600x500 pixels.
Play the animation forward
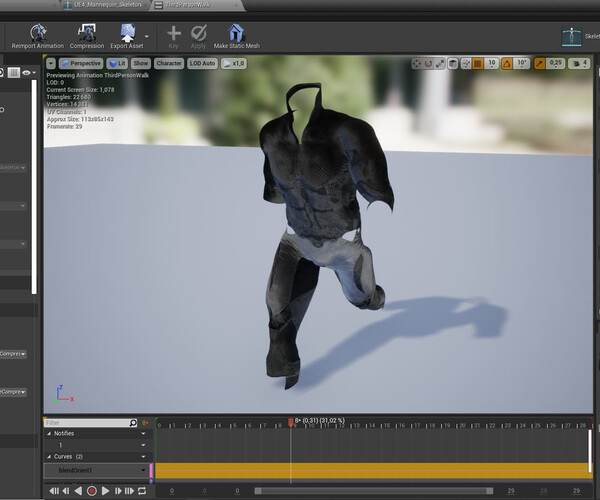click(106, 491)
